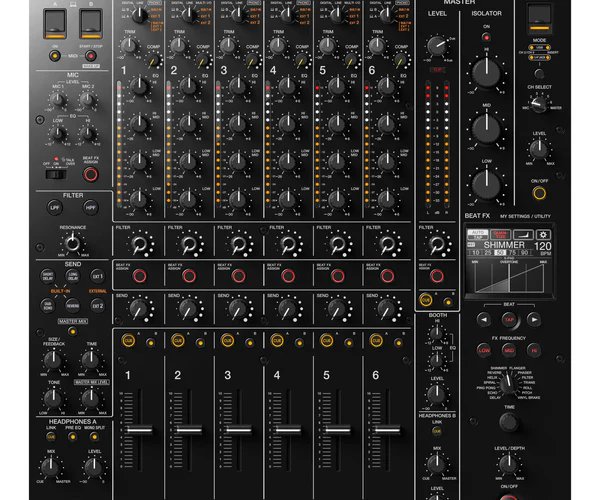Click the channel 2 FILTER knob
600x500 pixels.
189,243
